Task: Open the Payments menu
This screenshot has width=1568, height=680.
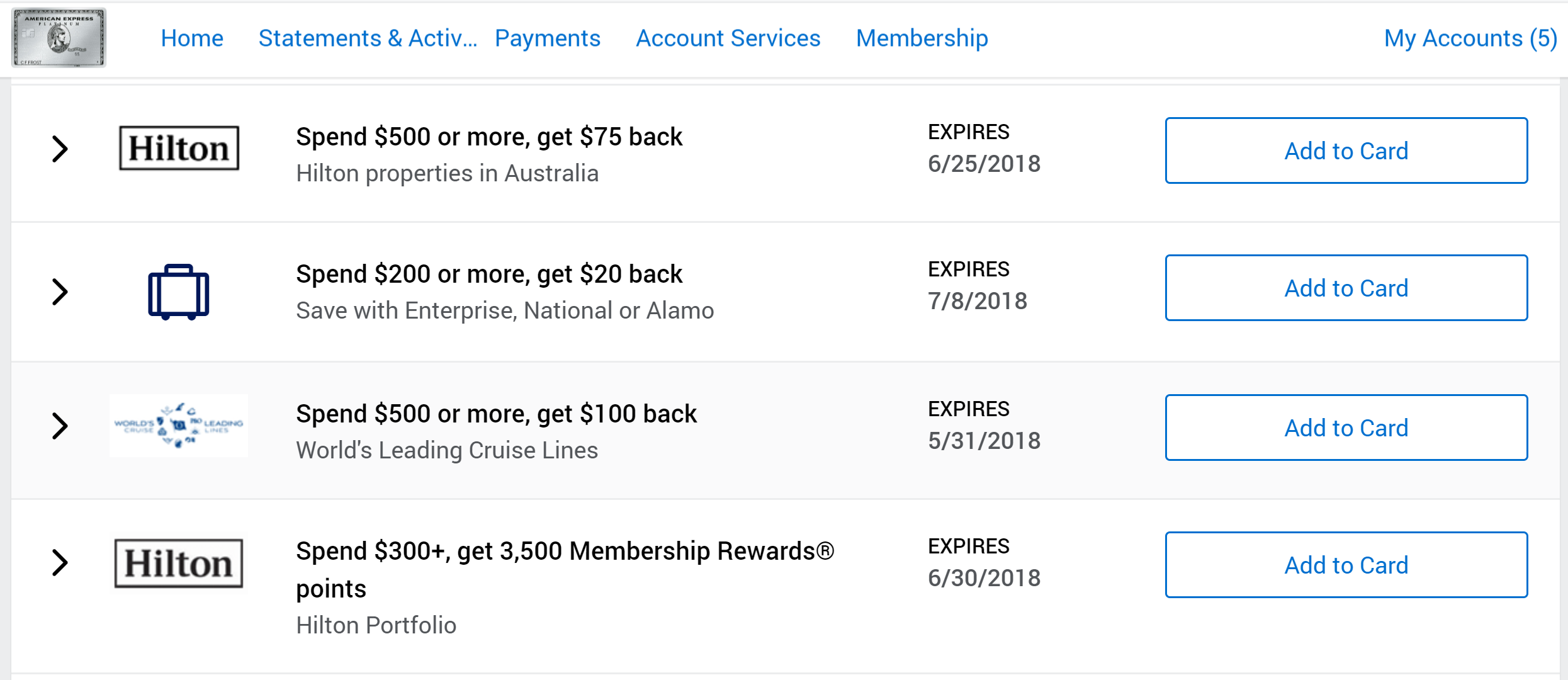Action: pos(548,38)
